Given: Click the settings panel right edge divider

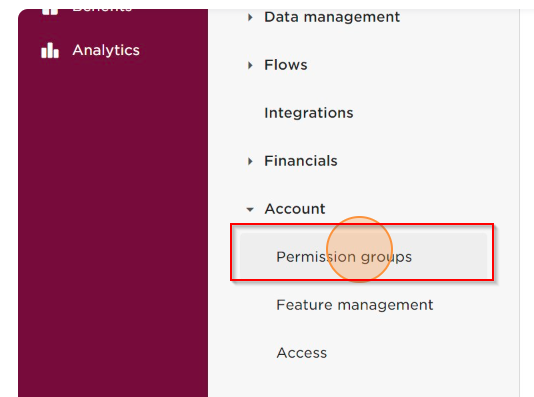Looking at the screenshot, I should (x=520, y=203).
